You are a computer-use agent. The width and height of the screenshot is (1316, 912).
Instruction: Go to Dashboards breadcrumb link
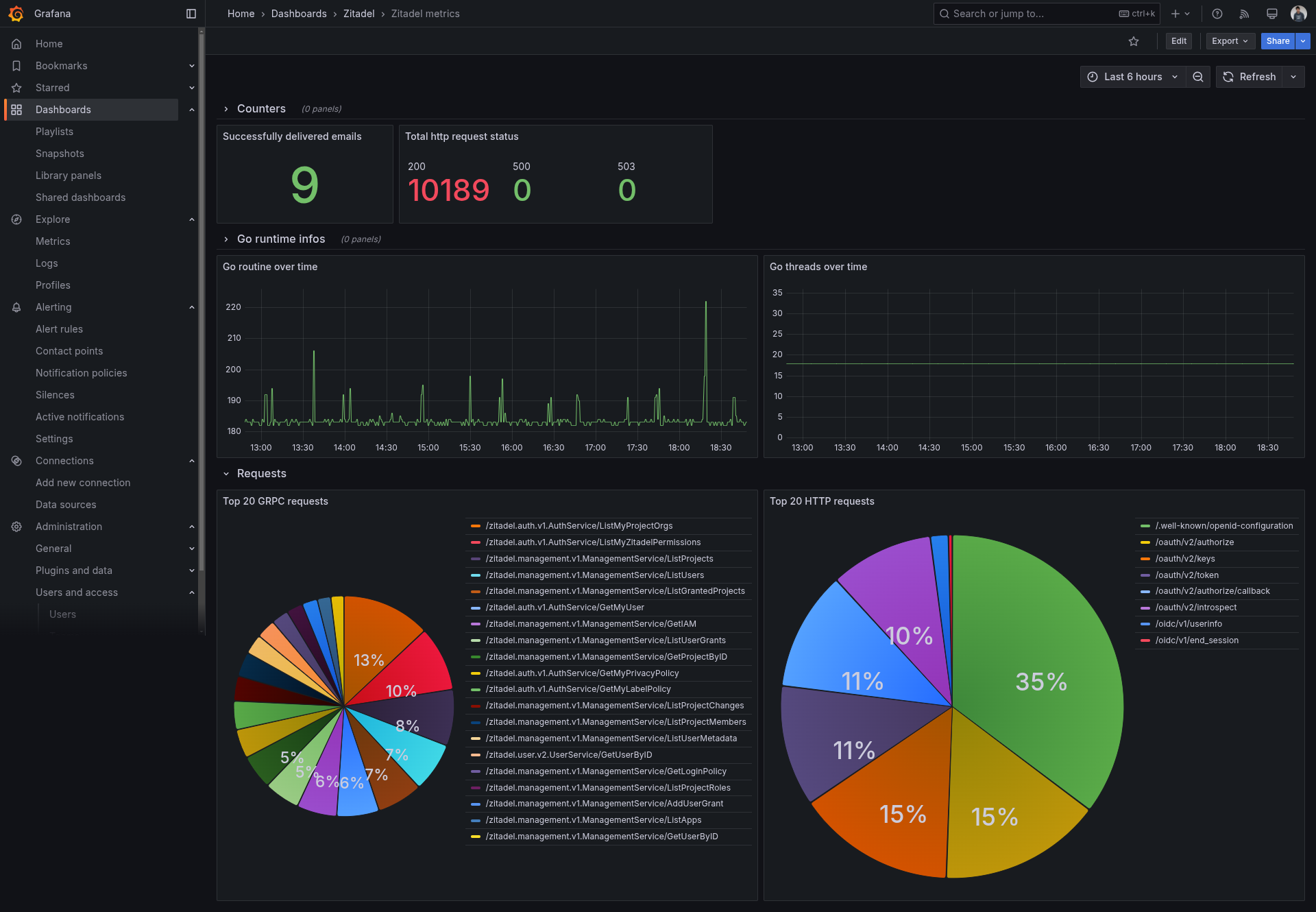coord(299,14)
